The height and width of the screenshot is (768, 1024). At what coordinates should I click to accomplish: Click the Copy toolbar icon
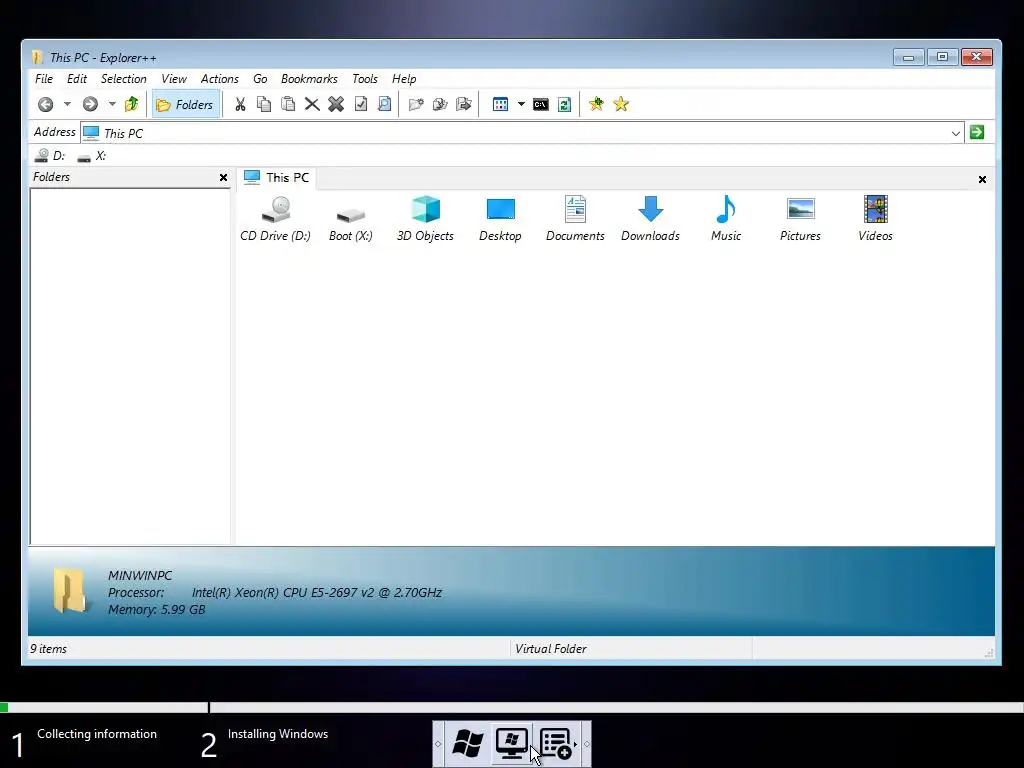point(264,104)
